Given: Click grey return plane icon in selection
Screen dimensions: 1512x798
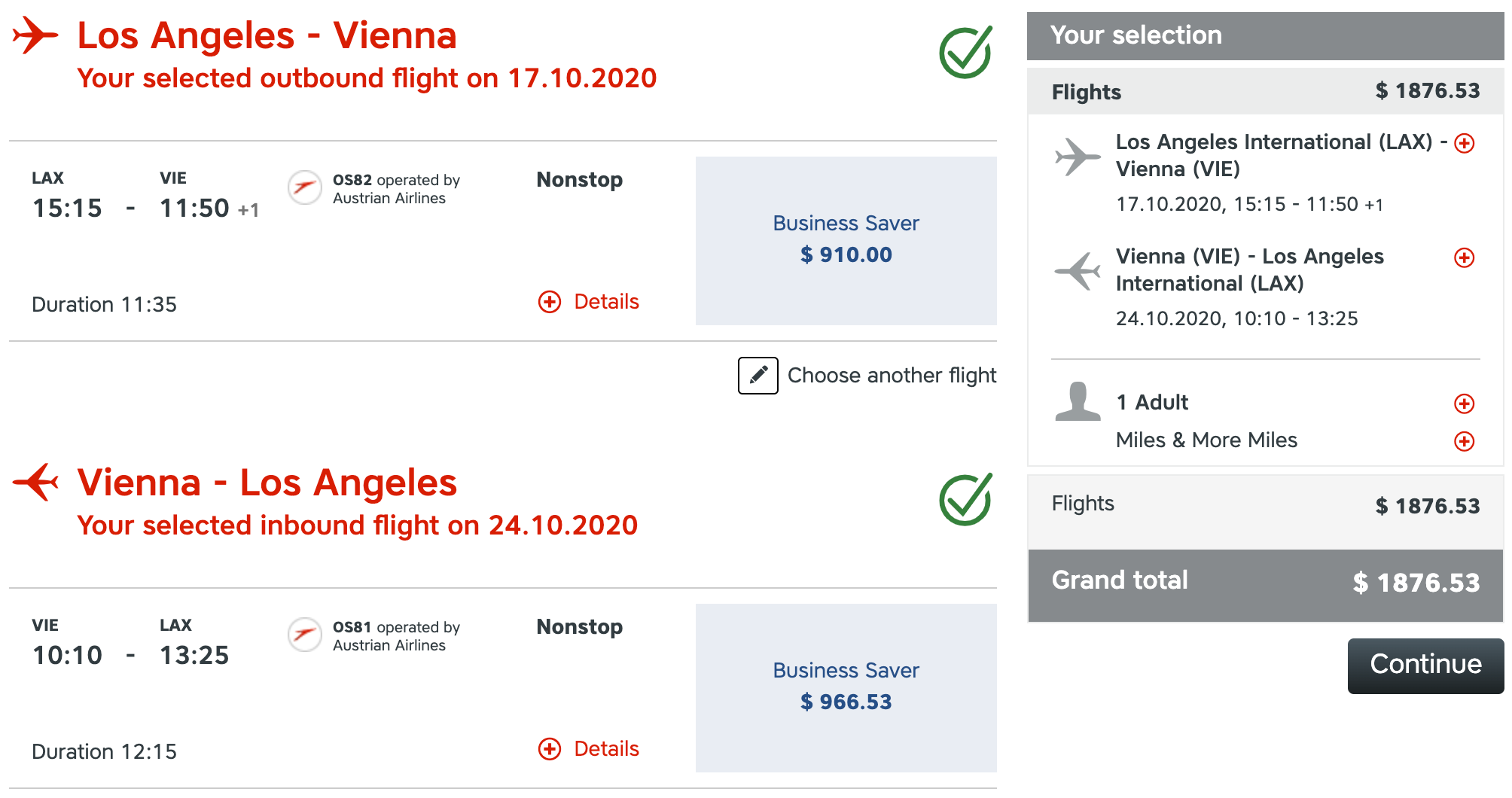Looking at the screenshot, I should (1078, 270).
